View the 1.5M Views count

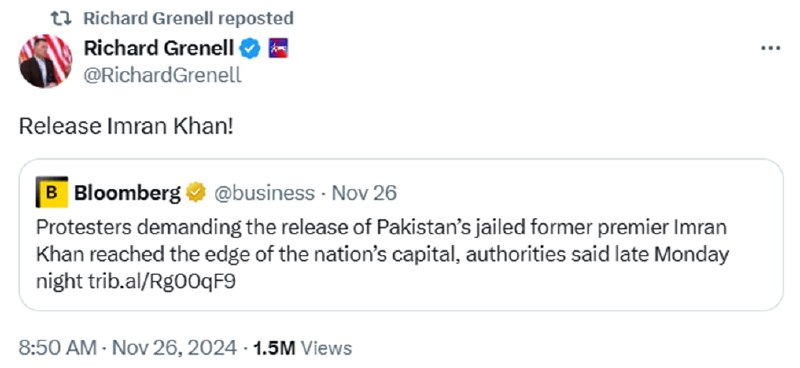(x=303, y=348)
